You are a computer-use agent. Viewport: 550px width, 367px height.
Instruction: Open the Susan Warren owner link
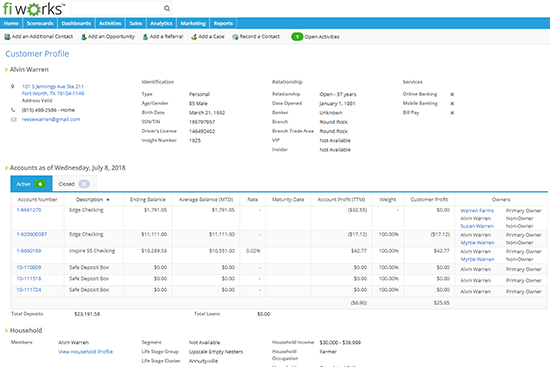(477, 226)
